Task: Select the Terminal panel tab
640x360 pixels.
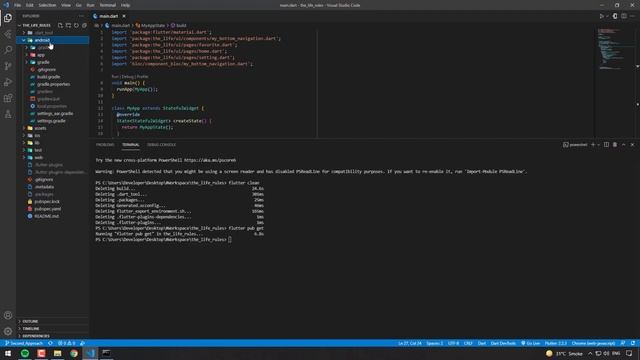Action: 131,144
